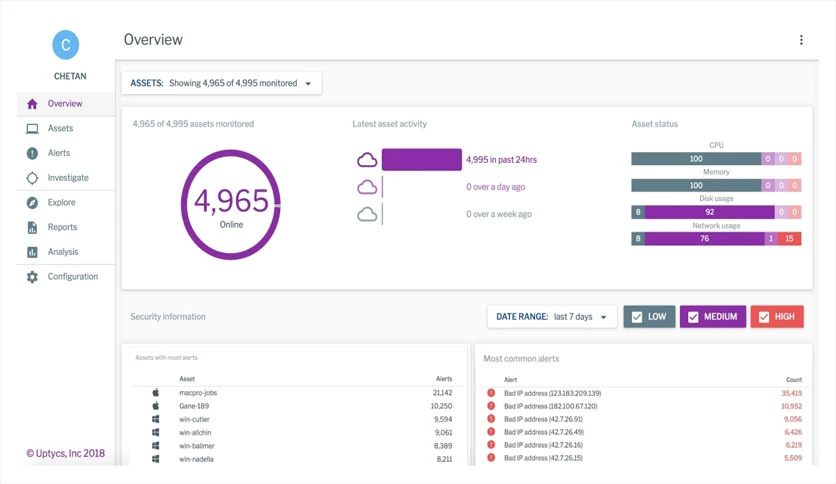Click the Reports document icon
The height and width of the screenshot is (484, 836).
tap(32, 228)
